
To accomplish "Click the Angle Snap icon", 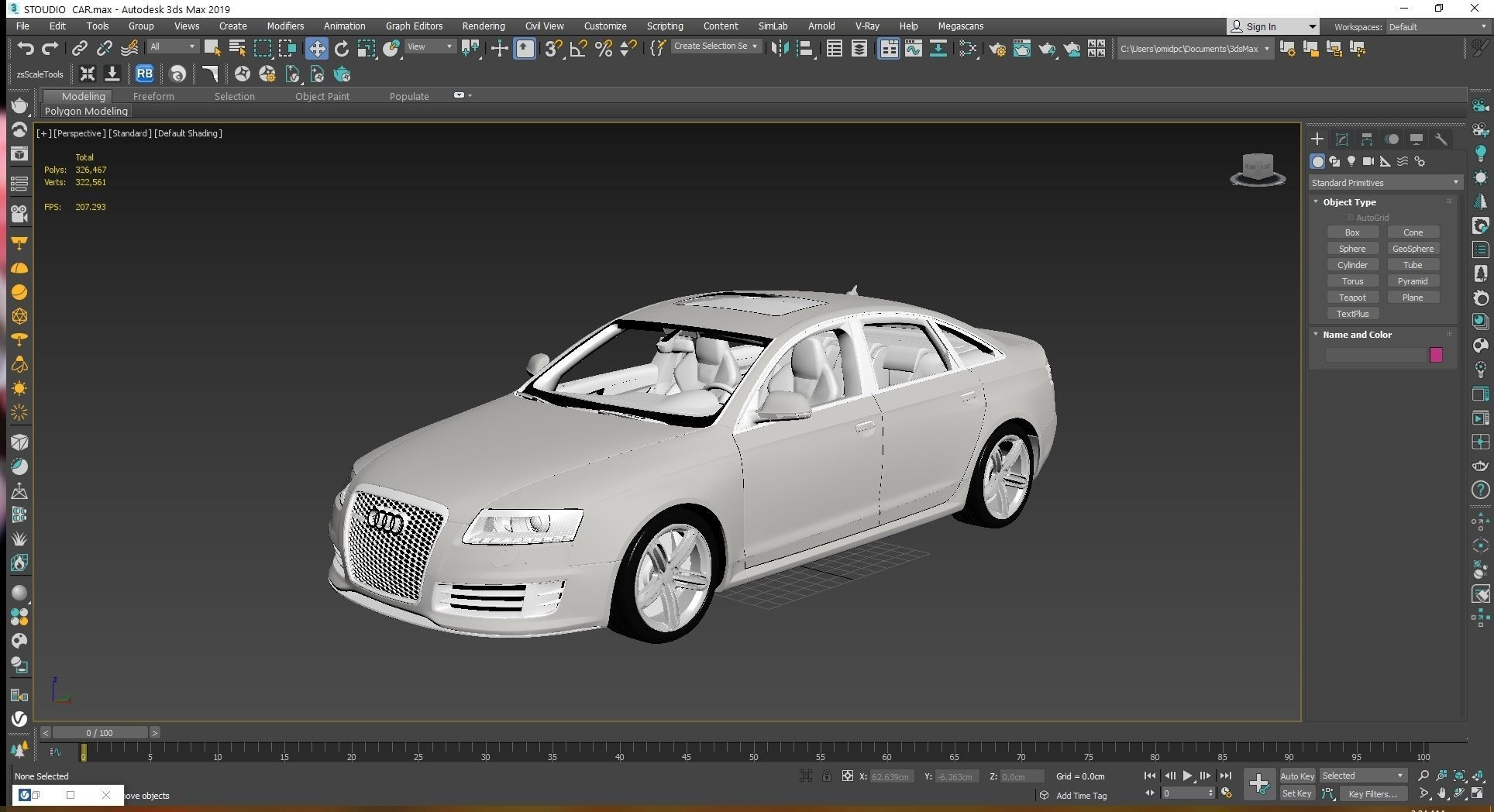I will pos(578,49).
